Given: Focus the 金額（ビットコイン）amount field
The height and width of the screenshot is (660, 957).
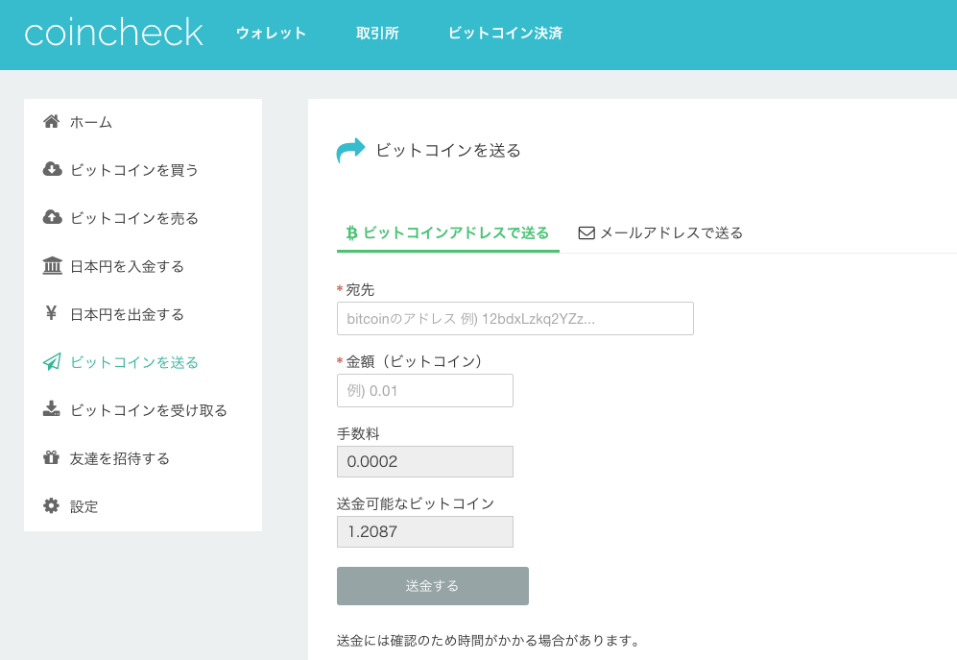Looking at the screenshot, I should (x=425, y=391).
